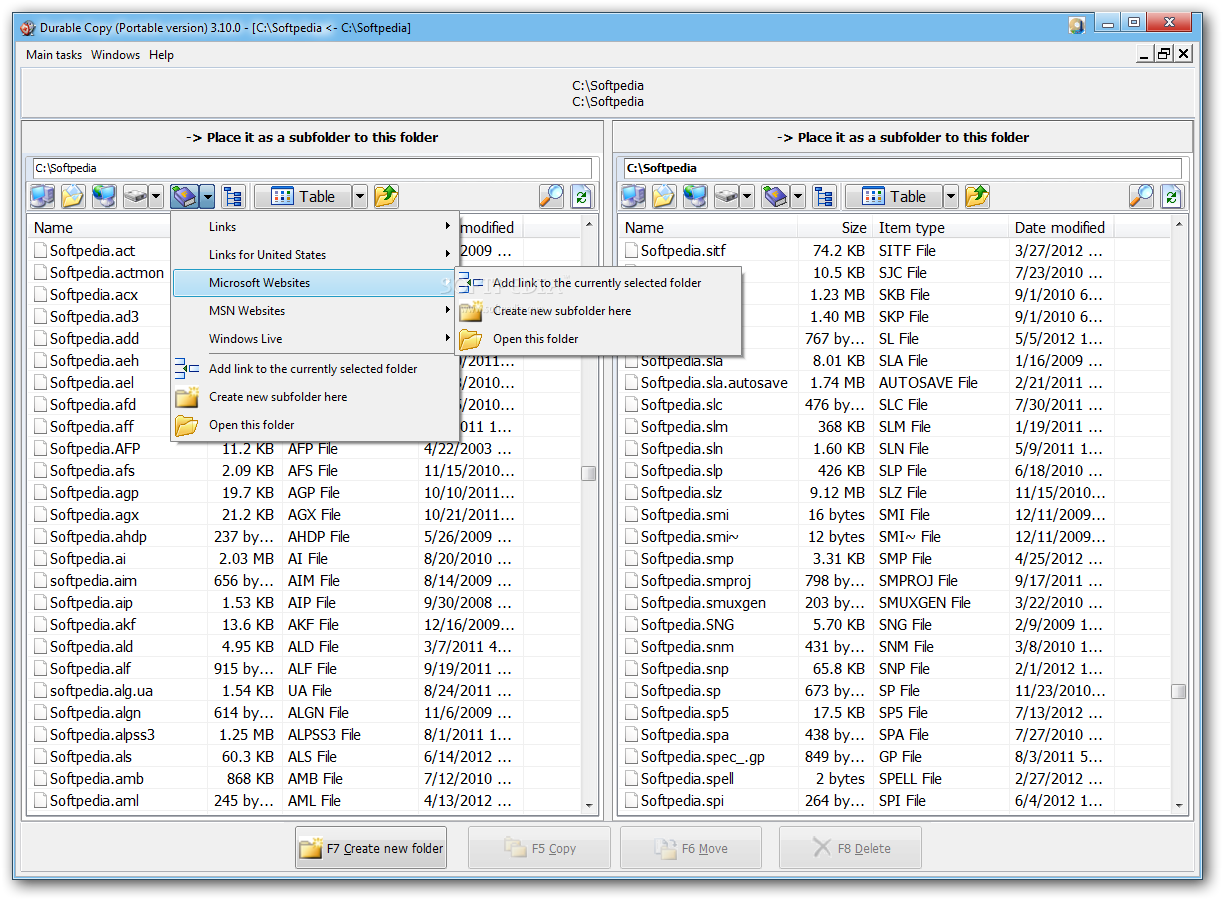Screen dimensions: 1223x900
Task: Expand the drives dropdown arrow in right panel
Action: pos(748,196)
